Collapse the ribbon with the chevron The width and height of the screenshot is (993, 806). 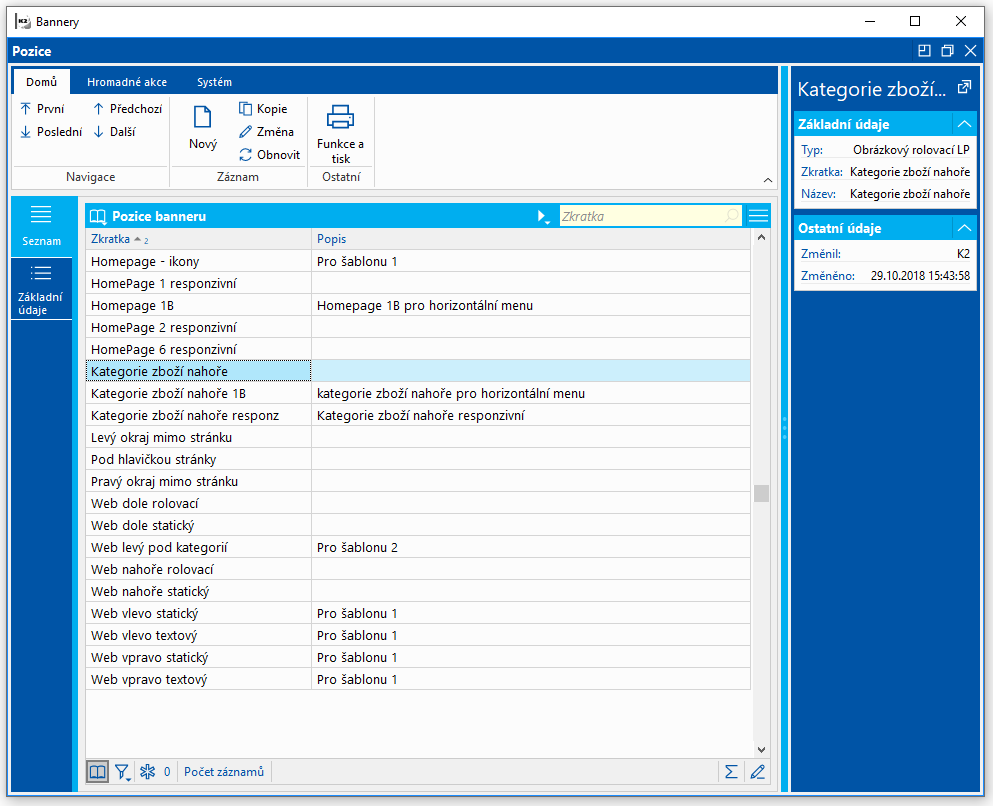pos(768,180)
